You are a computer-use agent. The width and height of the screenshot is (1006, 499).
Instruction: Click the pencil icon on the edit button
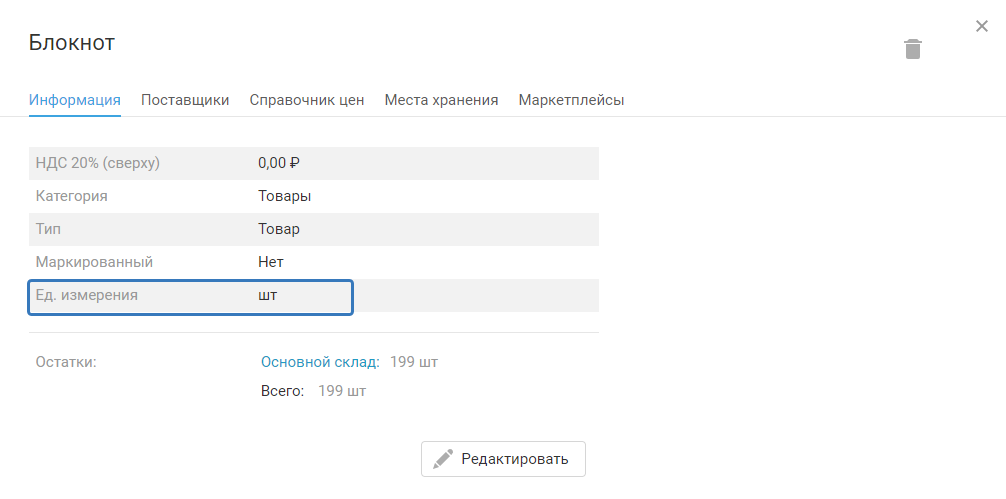[x=443, y=459]
